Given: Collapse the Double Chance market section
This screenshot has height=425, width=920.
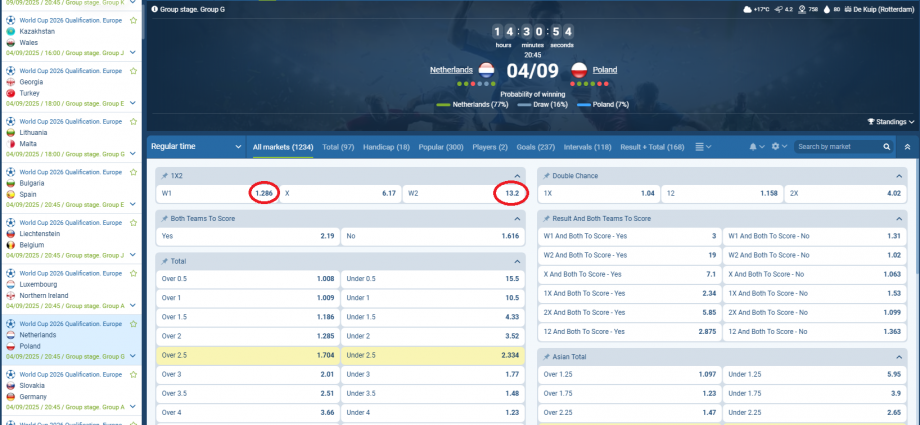Looking at the screenshot, I should (899, 176).
